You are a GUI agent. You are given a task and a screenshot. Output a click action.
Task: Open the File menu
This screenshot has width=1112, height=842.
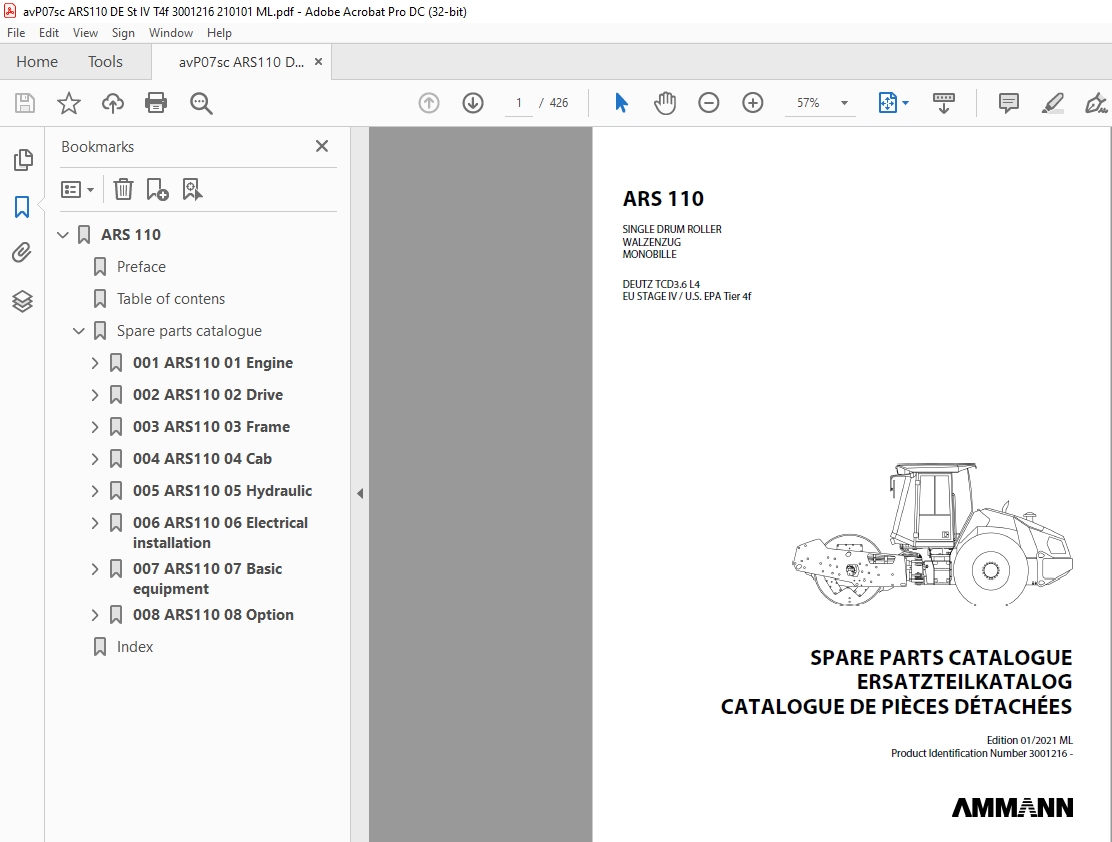[x=16, y=33]
